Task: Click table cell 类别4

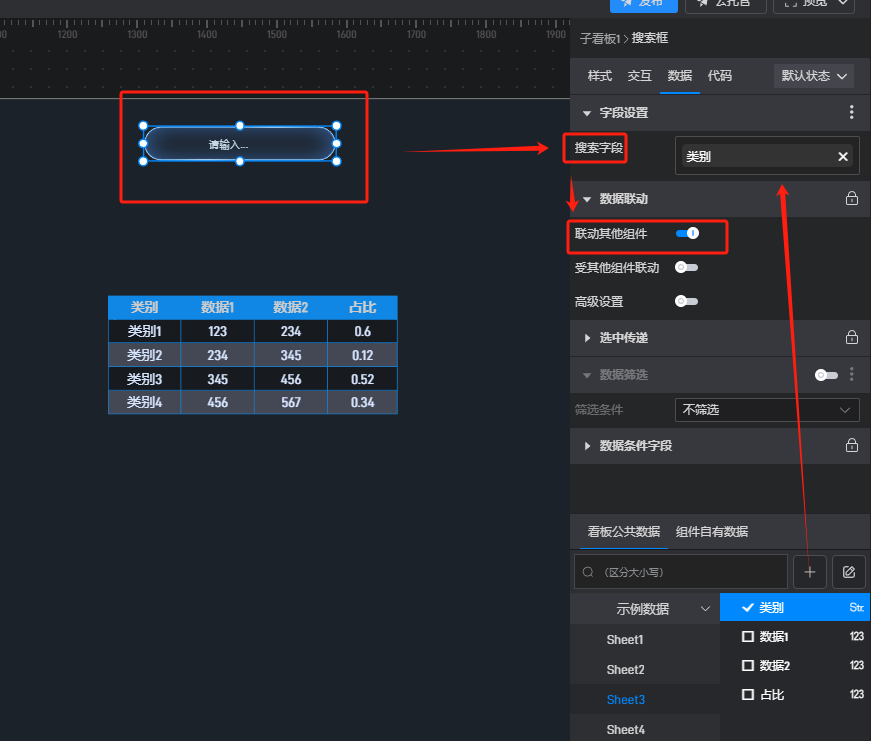Action: 144,402
